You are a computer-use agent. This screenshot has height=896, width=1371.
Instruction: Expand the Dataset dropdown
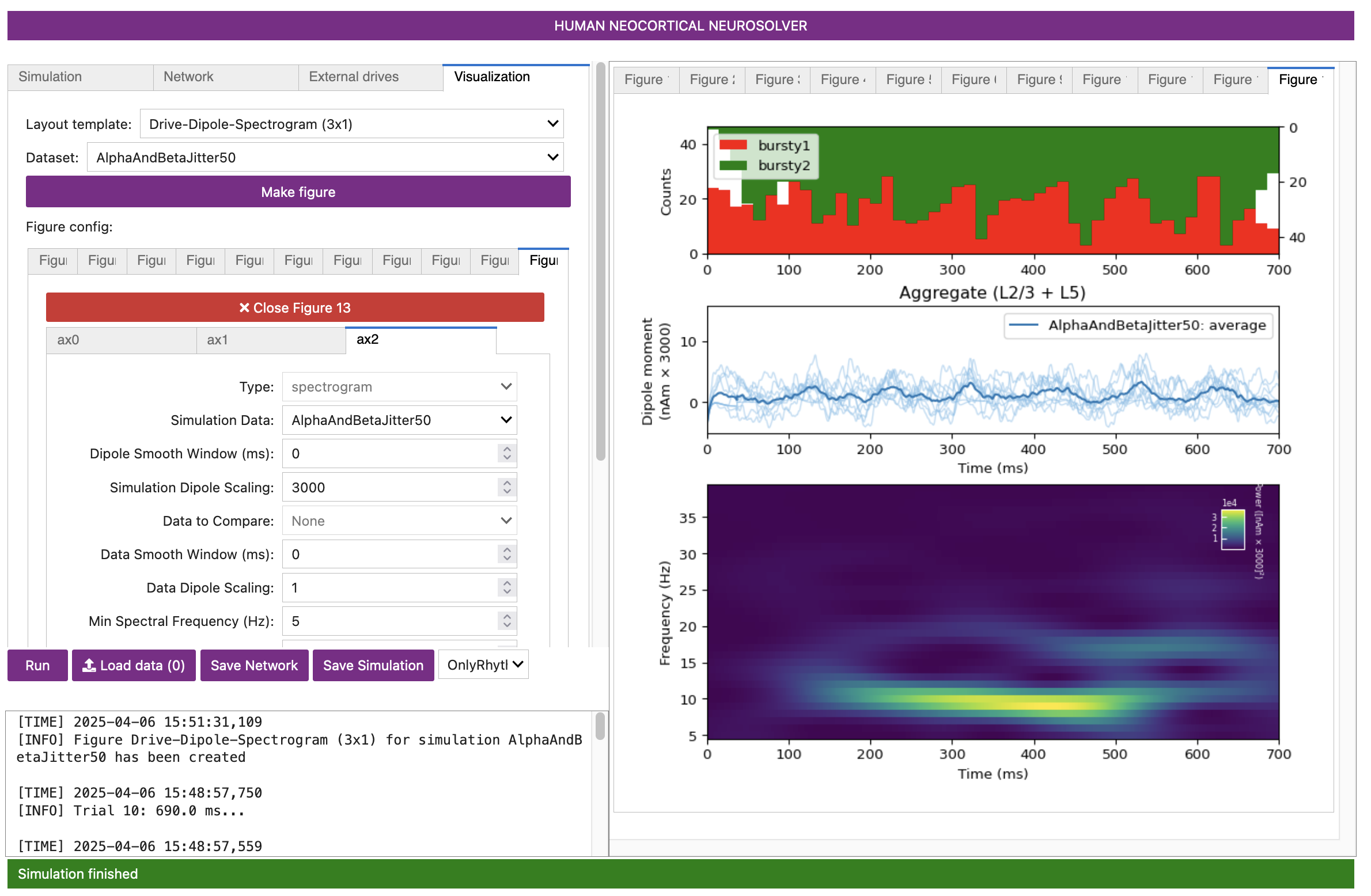point(325,158)
